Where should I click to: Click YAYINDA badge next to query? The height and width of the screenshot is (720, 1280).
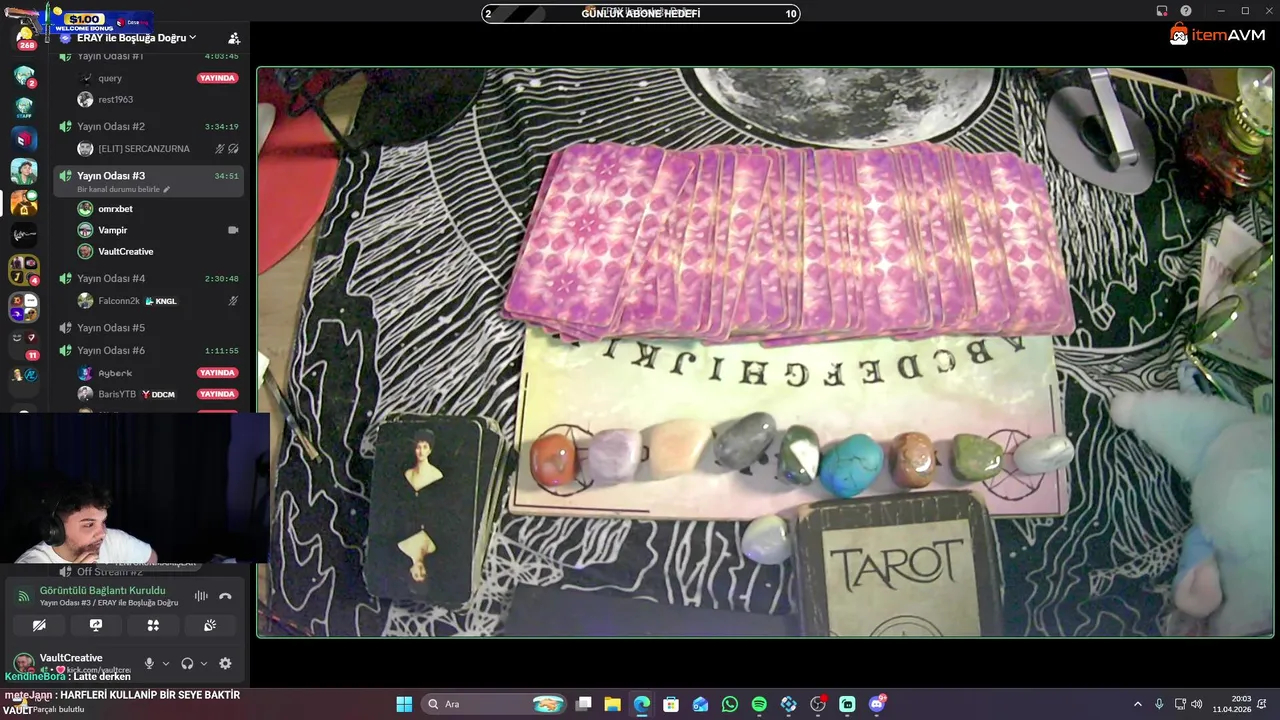pos(217,78)
